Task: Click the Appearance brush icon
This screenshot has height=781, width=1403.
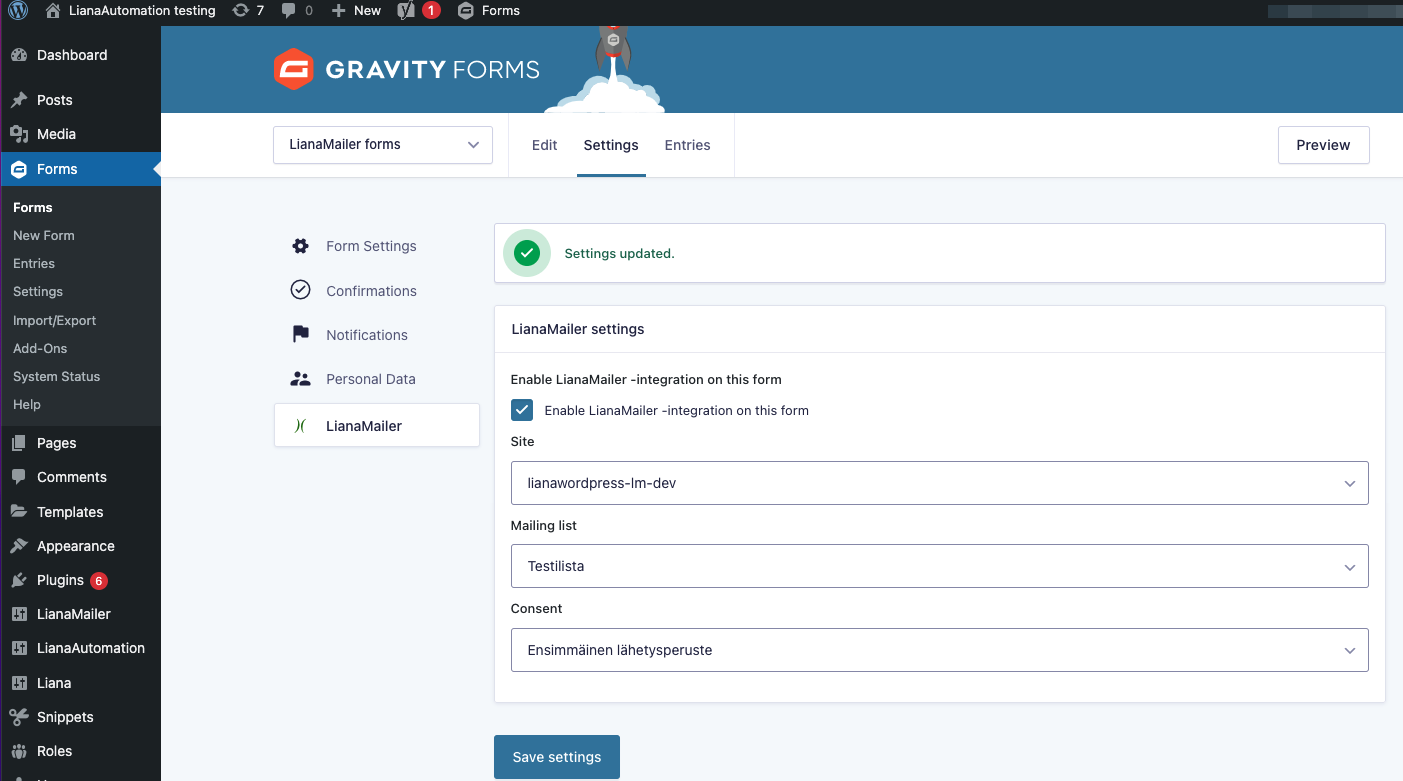Action: 19,546
